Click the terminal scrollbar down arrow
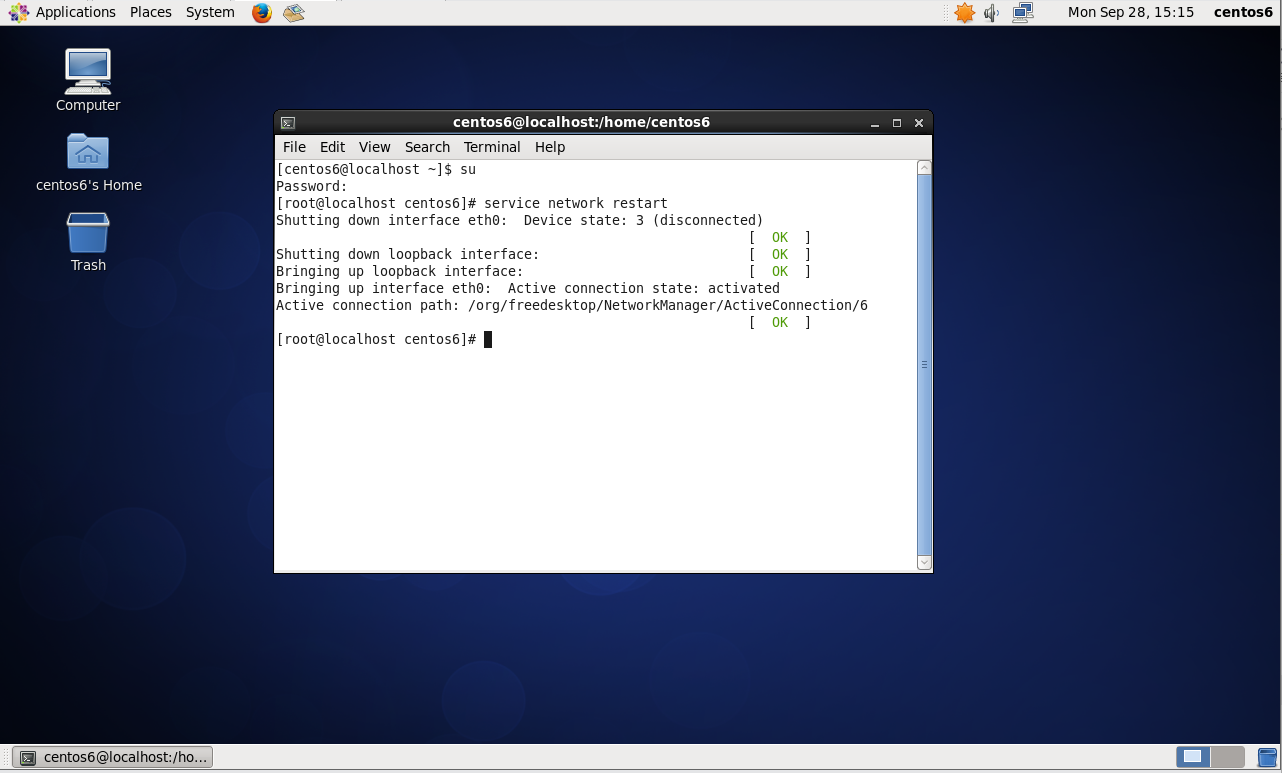The height and width of the screenshot is (773, 1282). (x=924, y=563)
